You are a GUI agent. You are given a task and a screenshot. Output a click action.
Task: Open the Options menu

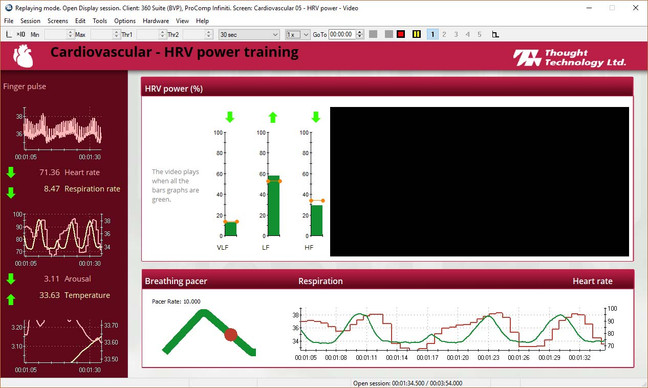click(124, 21)
